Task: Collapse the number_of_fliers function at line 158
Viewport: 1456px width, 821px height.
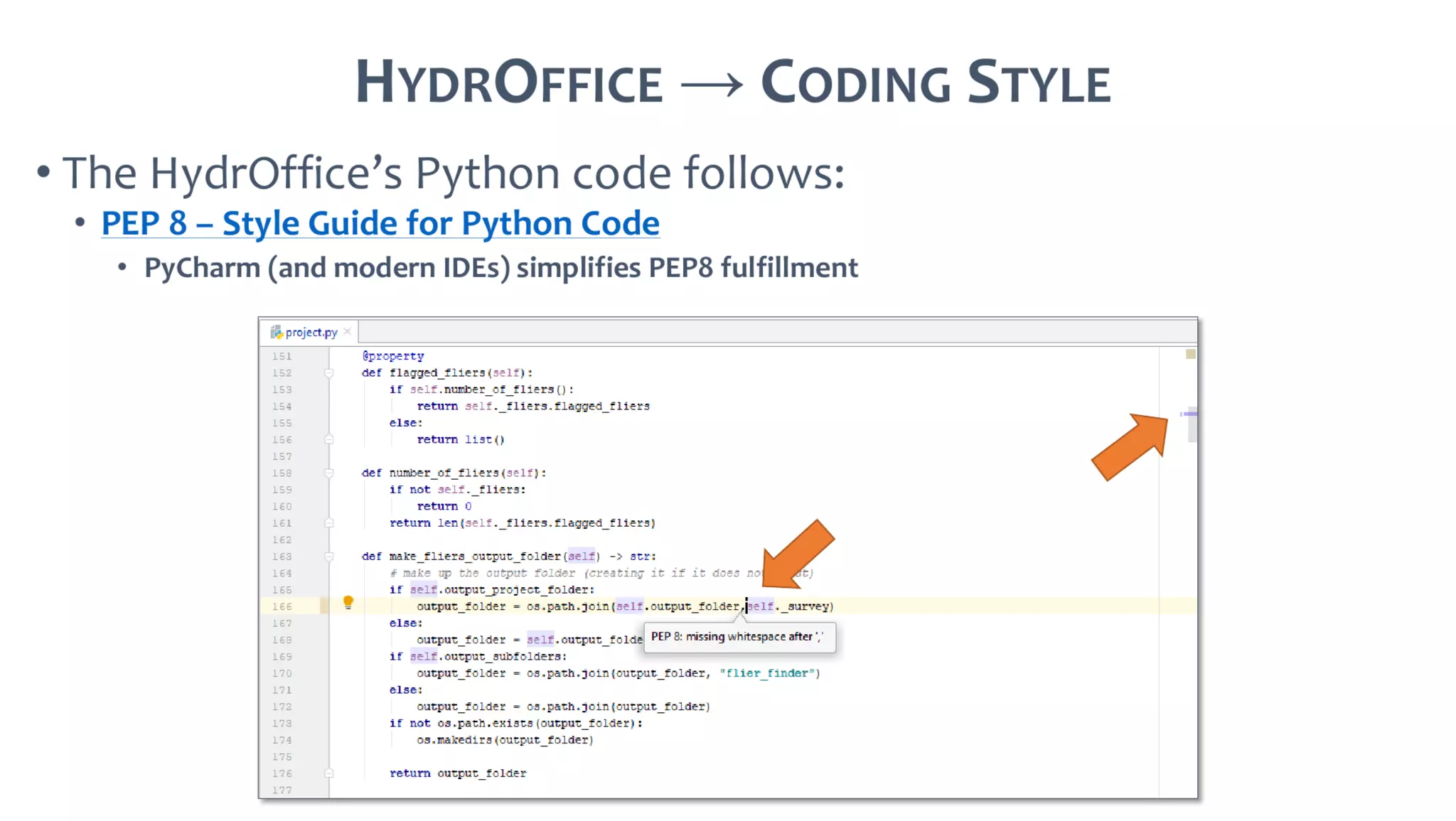Action: point(329,473)
